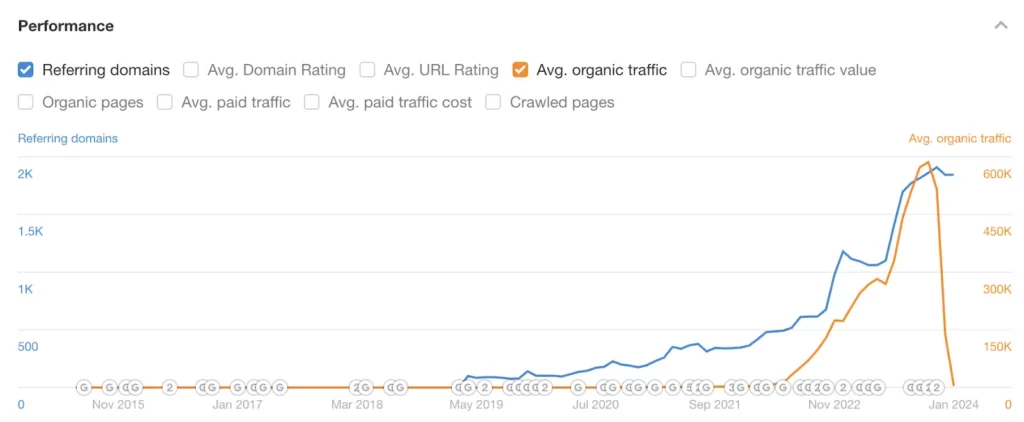This screenshot has height=422, width=1024.
Task: Click the '2' marker above Nov 2022
Action: 843,387
